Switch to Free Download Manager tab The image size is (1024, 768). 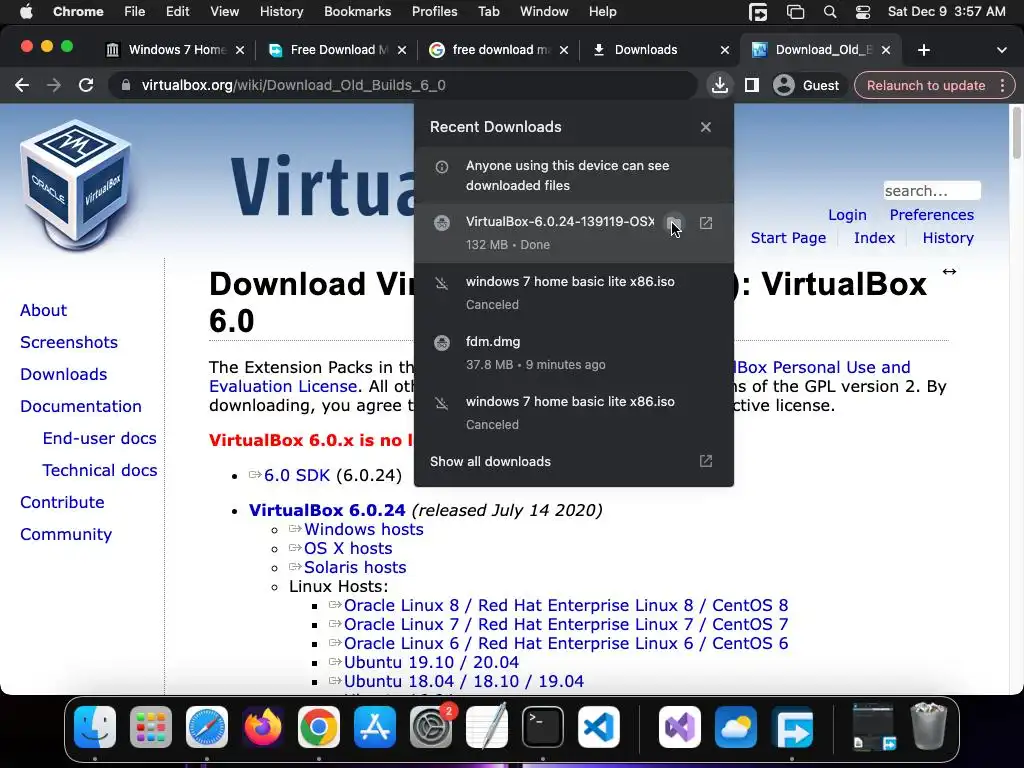[x=338, y=50]
